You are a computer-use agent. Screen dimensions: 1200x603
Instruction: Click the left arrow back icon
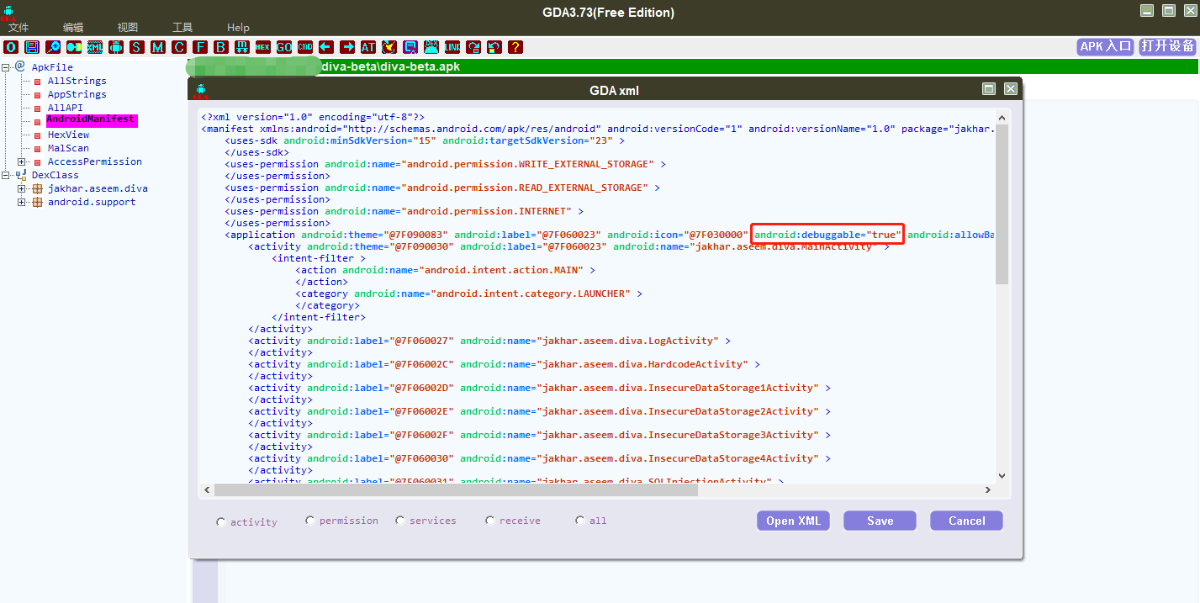(326, 47)
